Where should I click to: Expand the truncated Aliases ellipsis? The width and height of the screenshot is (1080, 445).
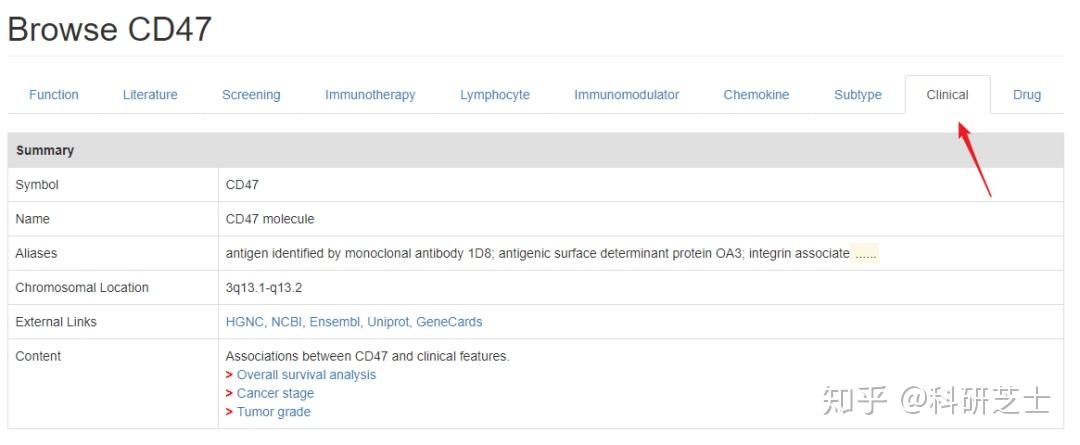[x=866, y=254]
